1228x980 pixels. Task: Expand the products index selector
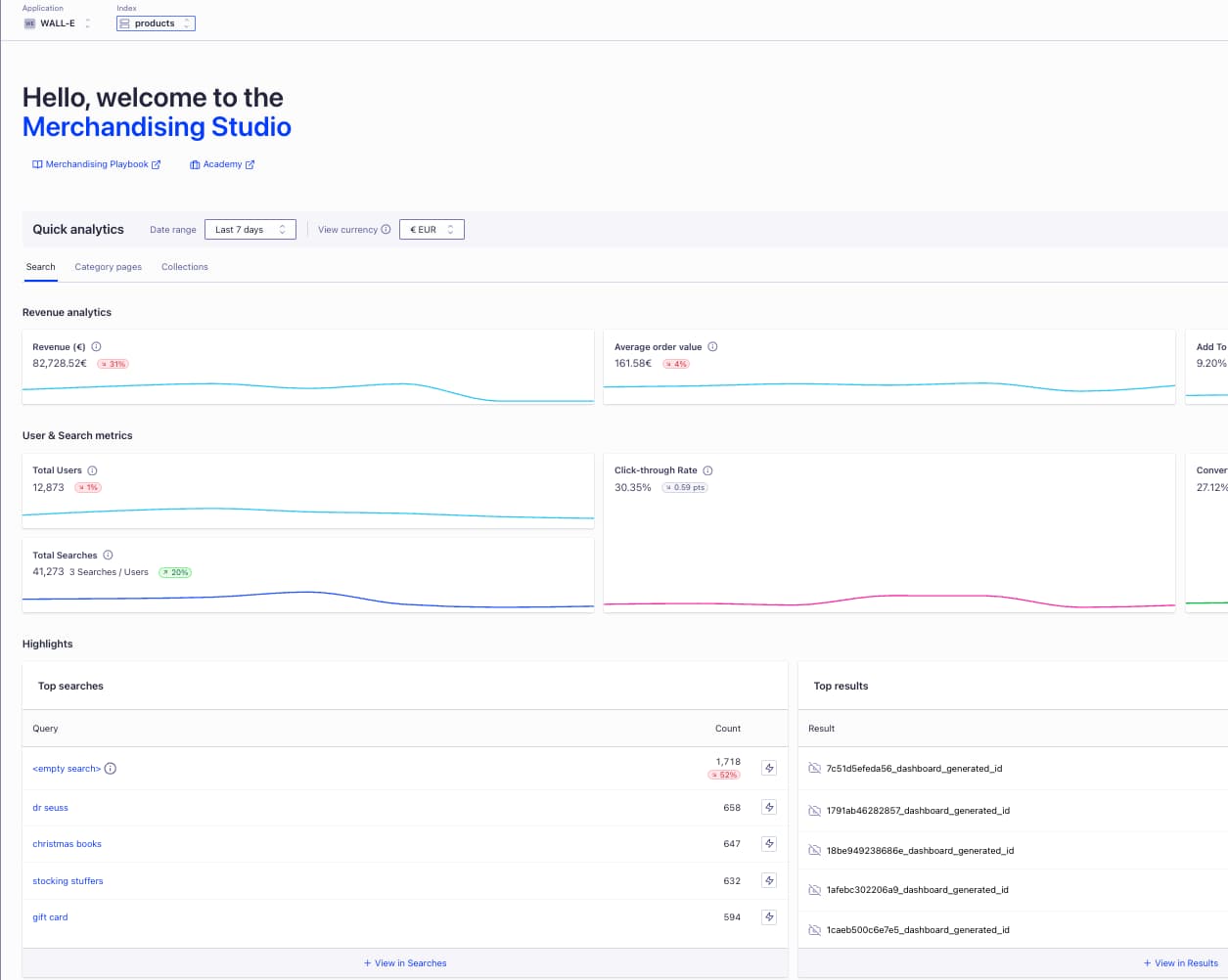point(156,23)
